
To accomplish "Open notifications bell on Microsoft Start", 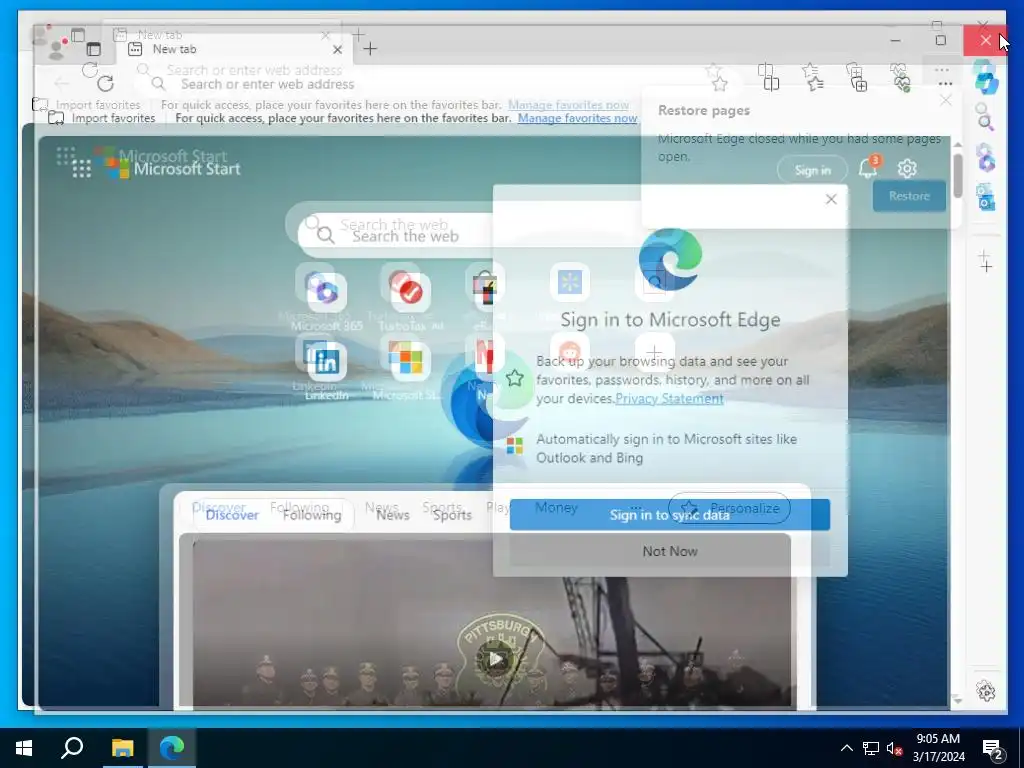I will point(868,168).
